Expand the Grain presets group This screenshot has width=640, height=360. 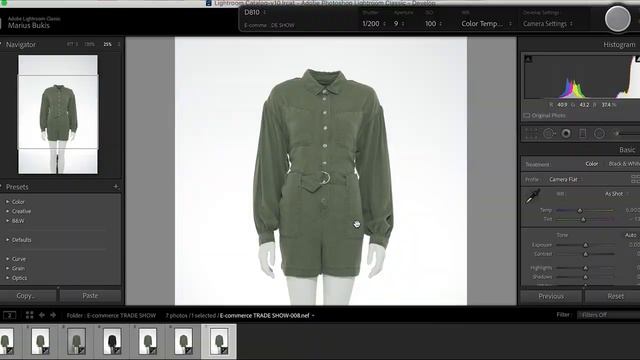pyautogui.click(x=8, y=268)
